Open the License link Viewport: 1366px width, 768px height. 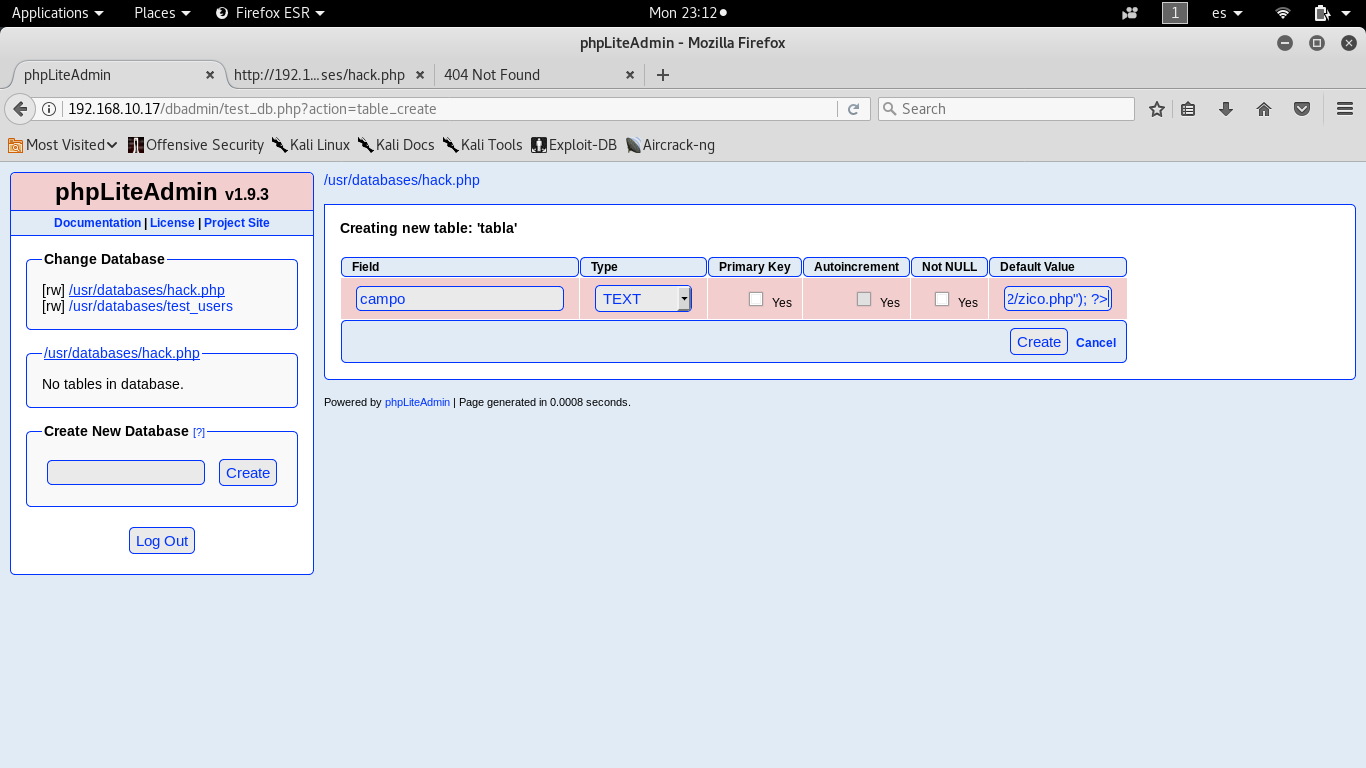(172, 223)
